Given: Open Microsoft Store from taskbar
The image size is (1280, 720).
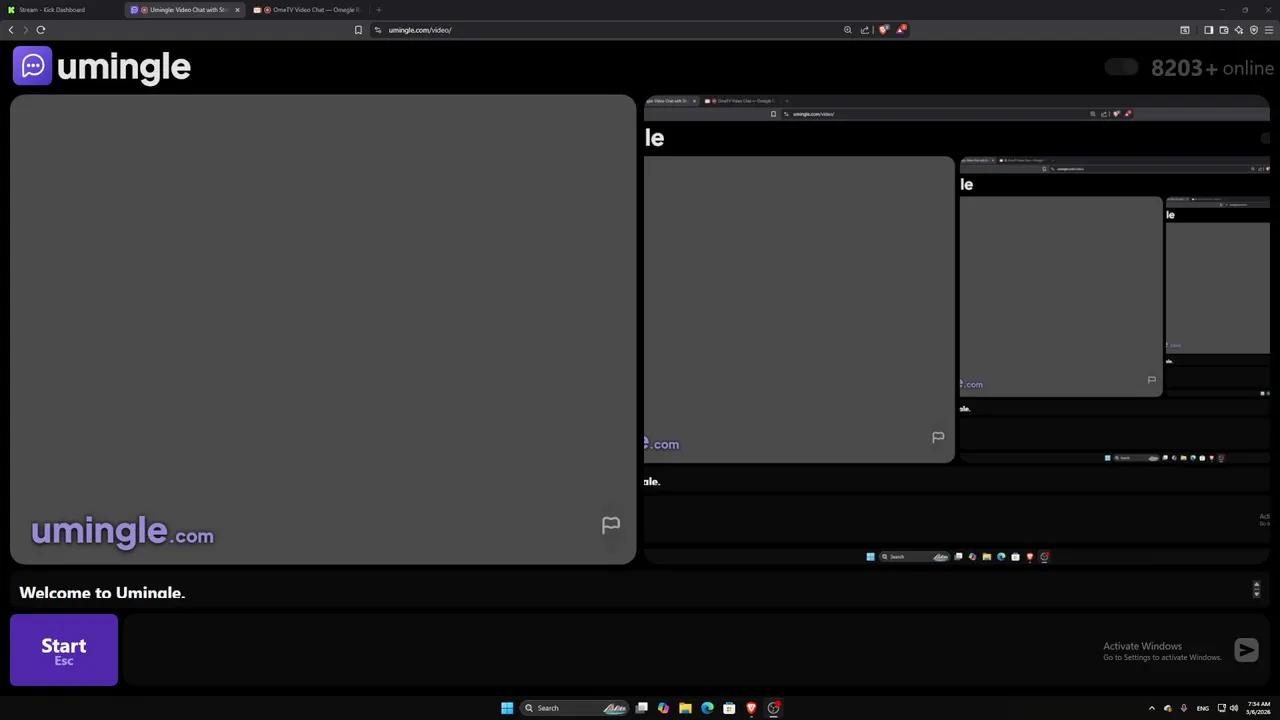Looking at the screenshot, I should [x=729, y=708].
